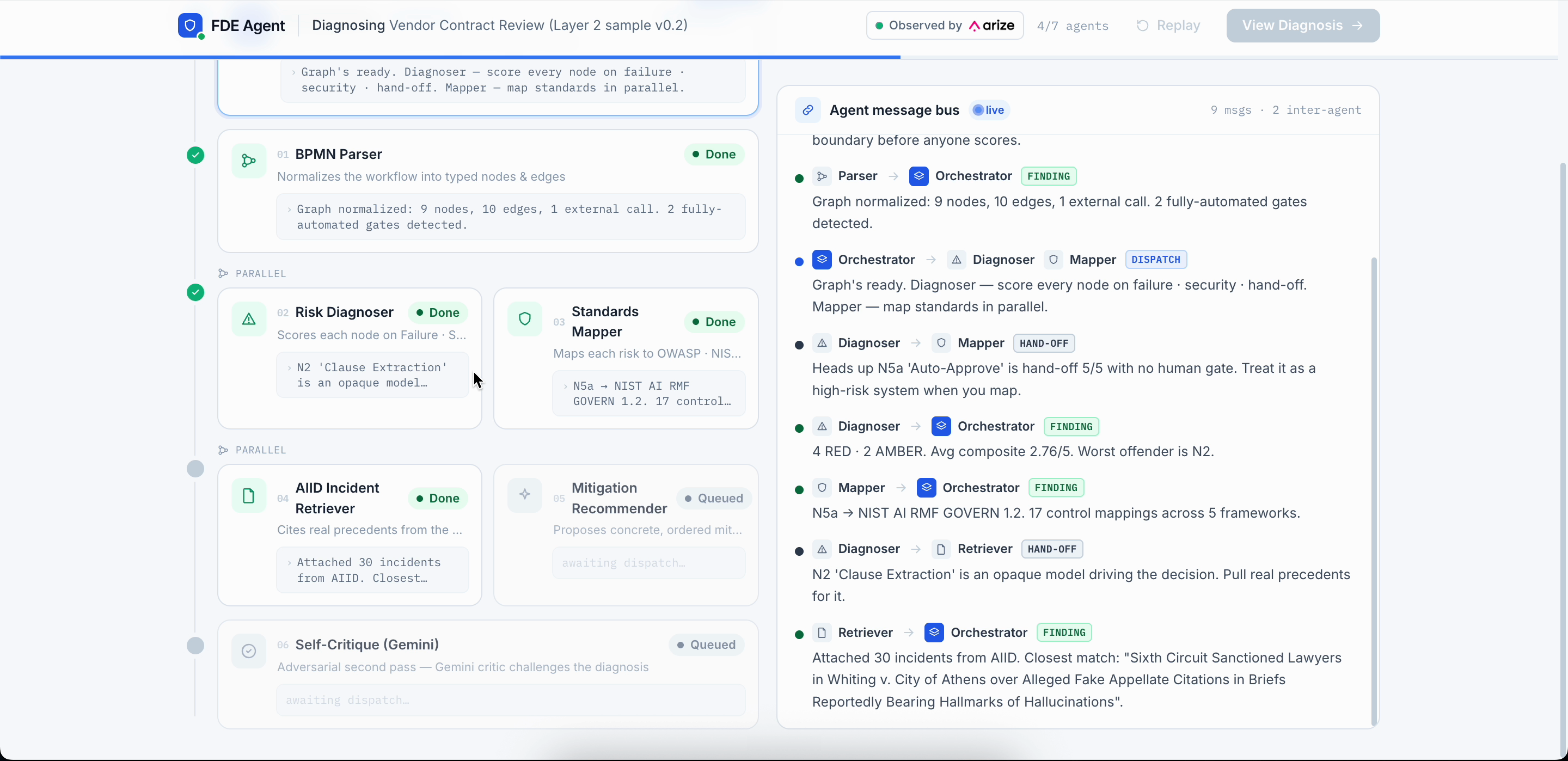
Task: Click the BPMN Parser branch icon
Action: coord(248,161)
